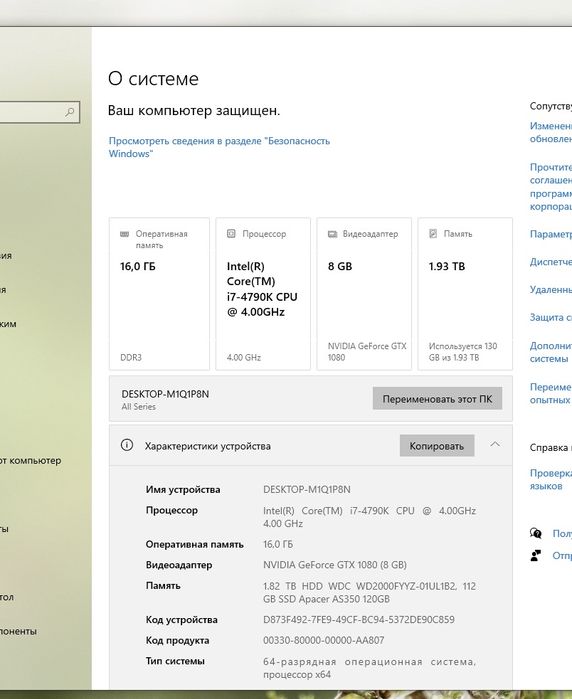The width and height of the screenshot is (572, 699).
Task: Click the Код устройства value D873F492
Action: [359, 620]
